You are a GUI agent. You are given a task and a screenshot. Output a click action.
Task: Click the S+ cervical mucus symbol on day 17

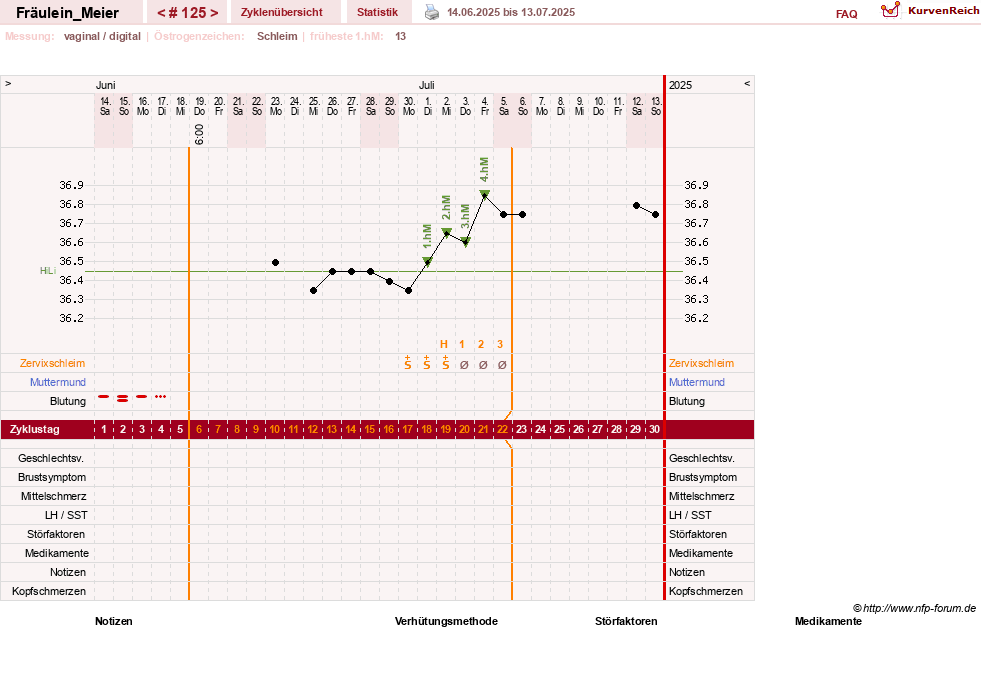click(x=408, y=362)
